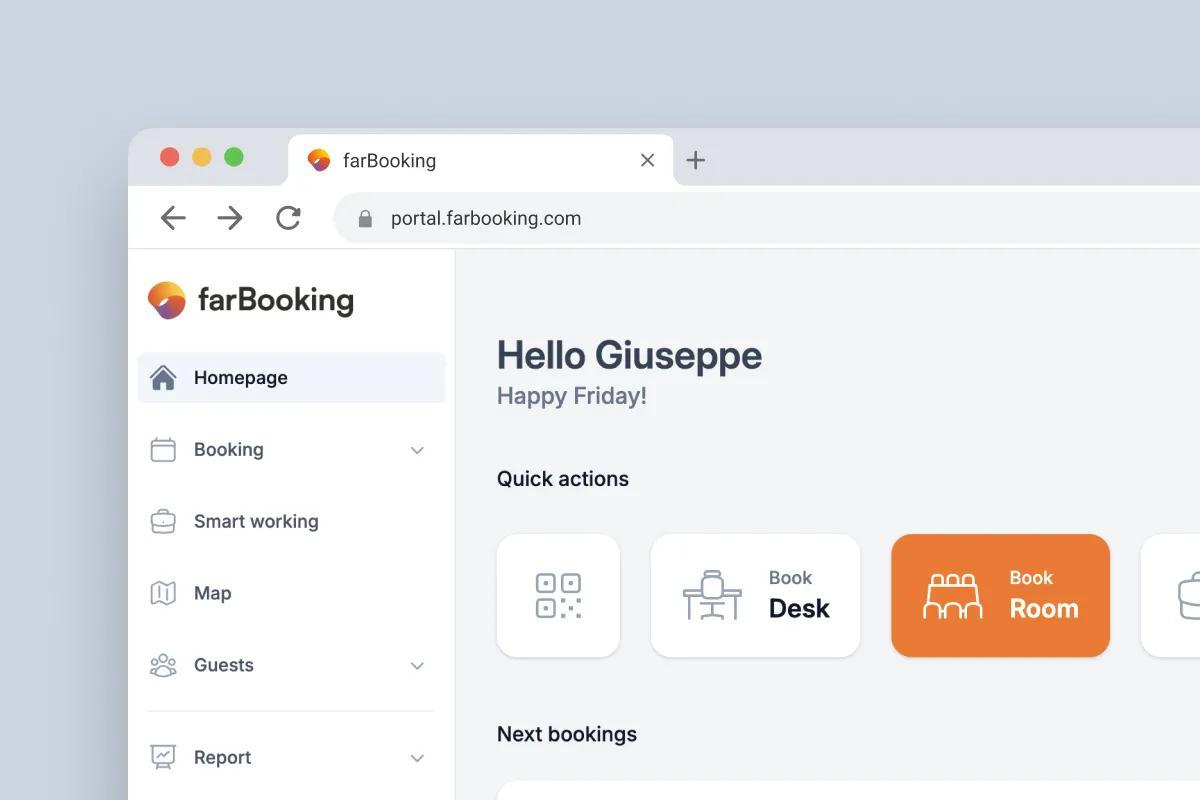
Task: Open Smart working via the briefcase icon
Action: 165,521
